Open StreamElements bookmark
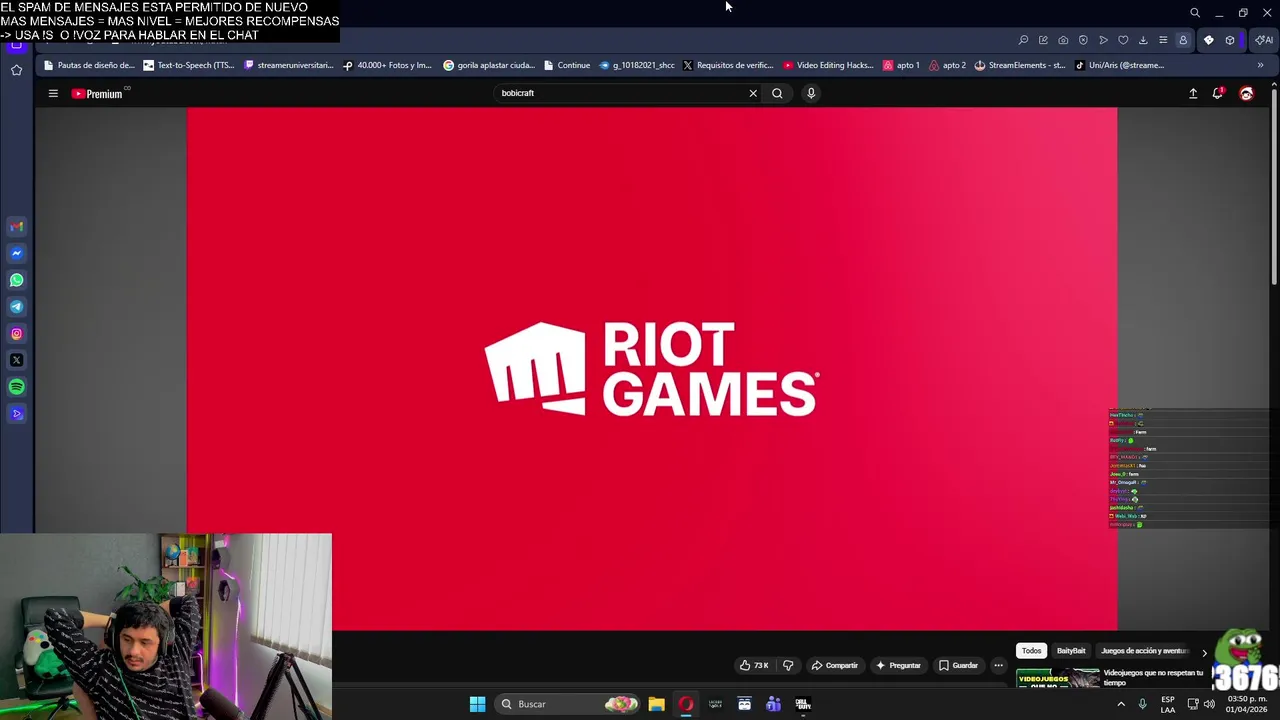 coord(1020,65)
